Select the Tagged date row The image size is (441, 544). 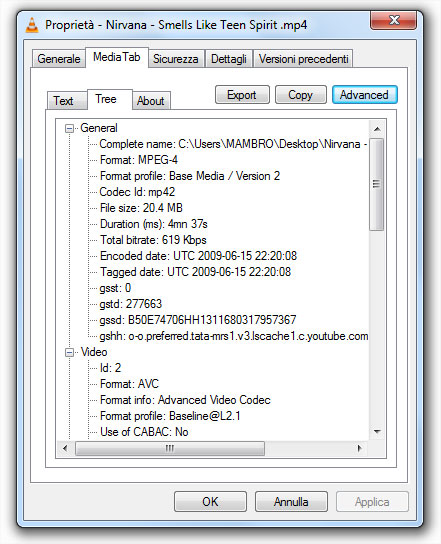pyautogui.click(x=195, y=272)
